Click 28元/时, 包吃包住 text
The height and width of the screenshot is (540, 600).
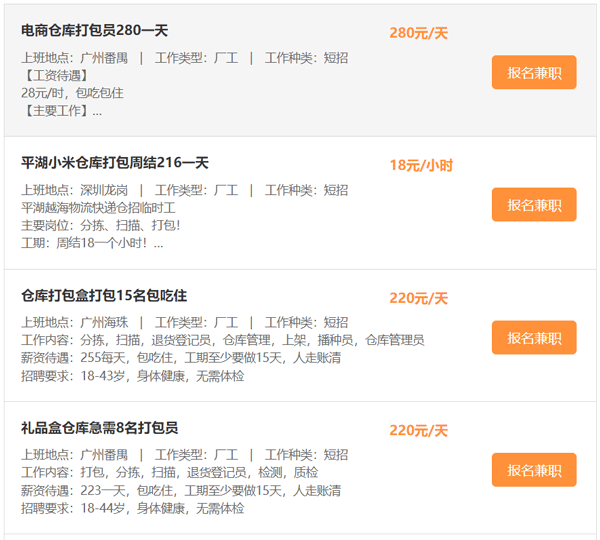pyautogui.click(x=72, y=93)
